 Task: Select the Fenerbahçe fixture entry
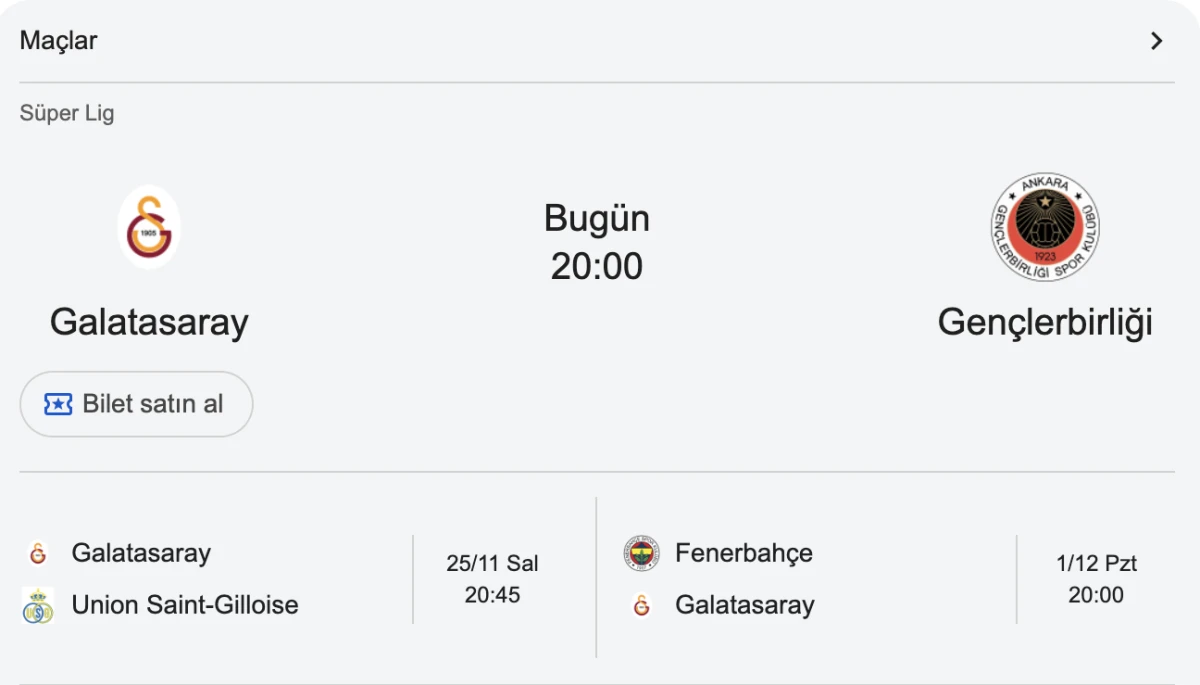(x=745, y=552)
